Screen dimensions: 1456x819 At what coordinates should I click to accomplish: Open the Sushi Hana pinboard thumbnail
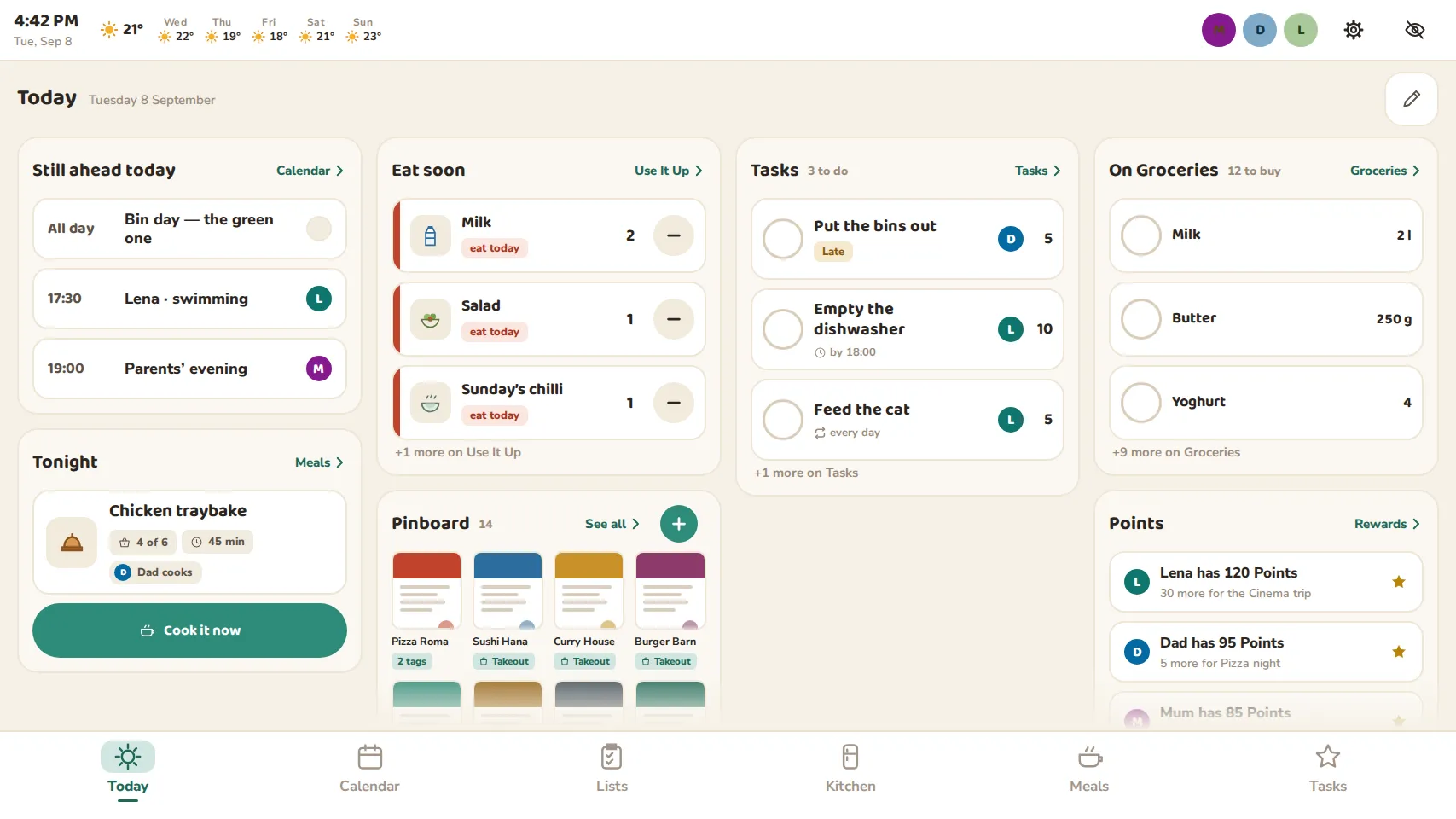click(x=508, y=590)
